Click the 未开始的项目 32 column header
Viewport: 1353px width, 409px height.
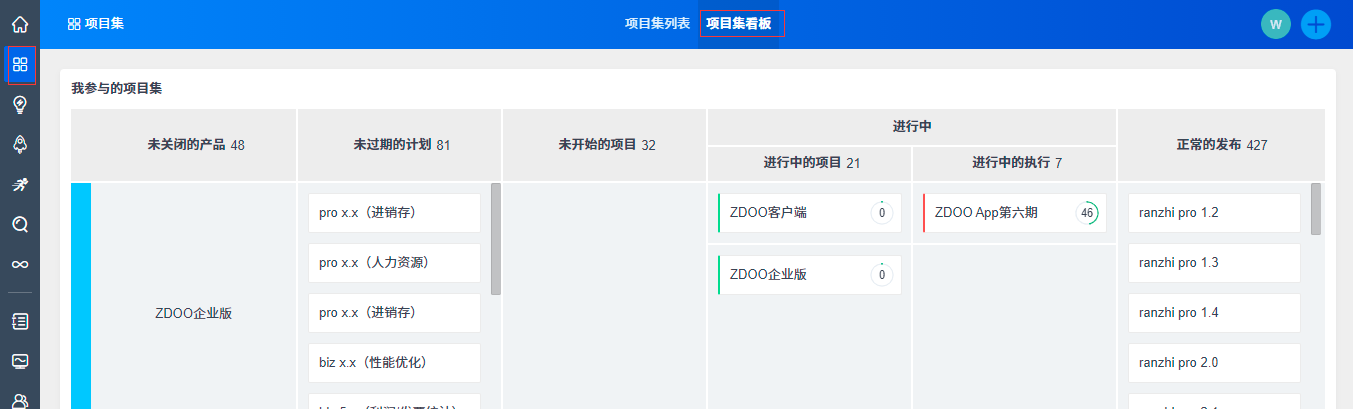(x=607, y=145)
